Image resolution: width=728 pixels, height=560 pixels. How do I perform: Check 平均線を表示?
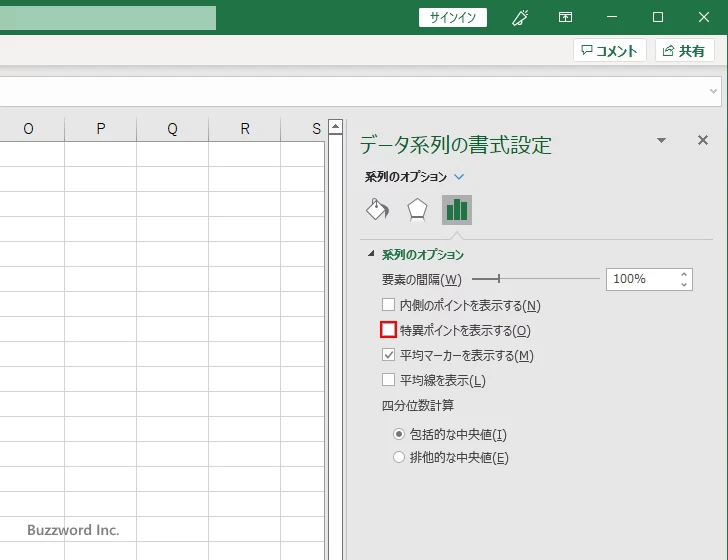389,380
